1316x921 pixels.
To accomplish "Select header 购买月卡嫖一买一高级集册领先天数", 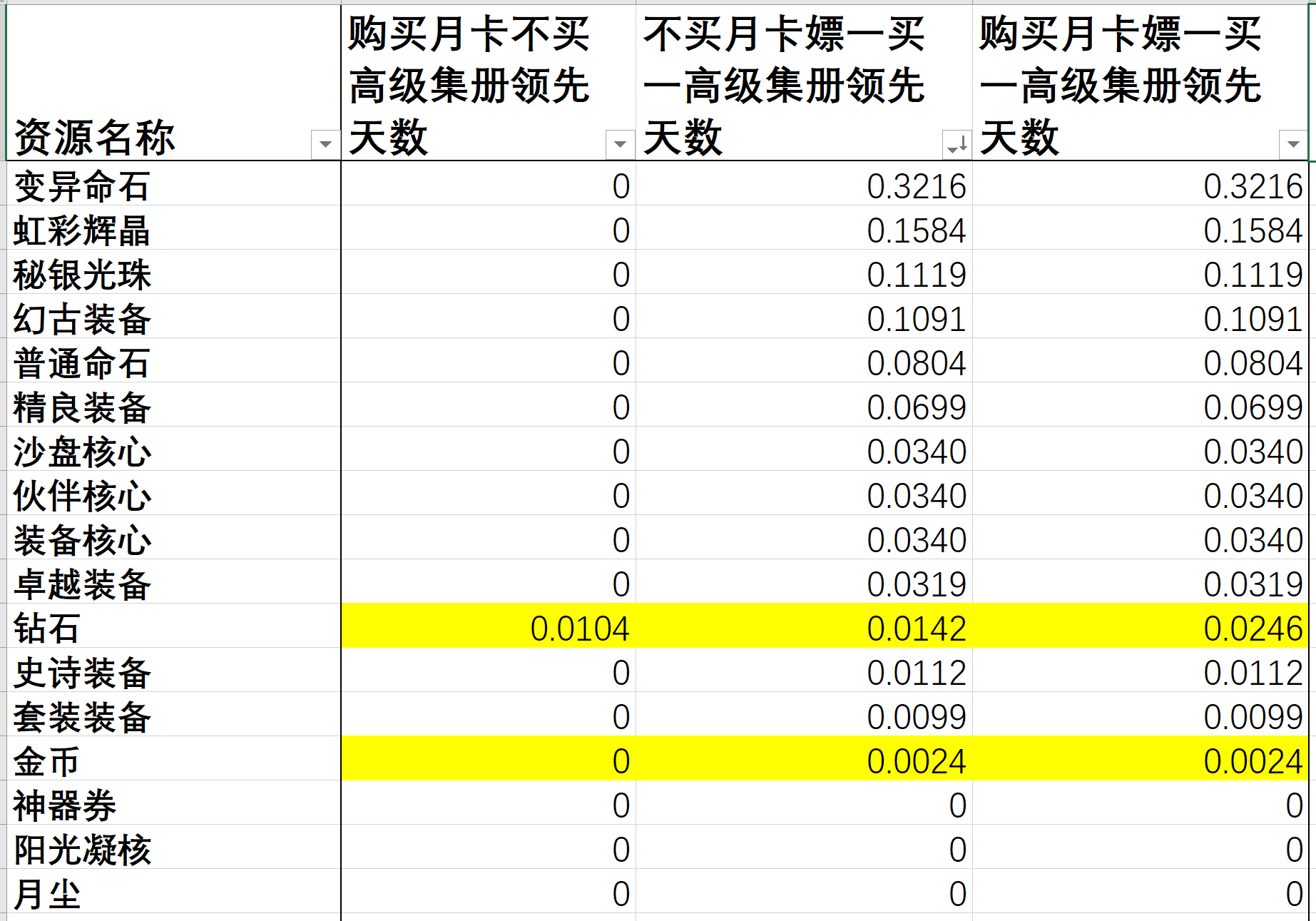I will click(x=1141, y=83).
